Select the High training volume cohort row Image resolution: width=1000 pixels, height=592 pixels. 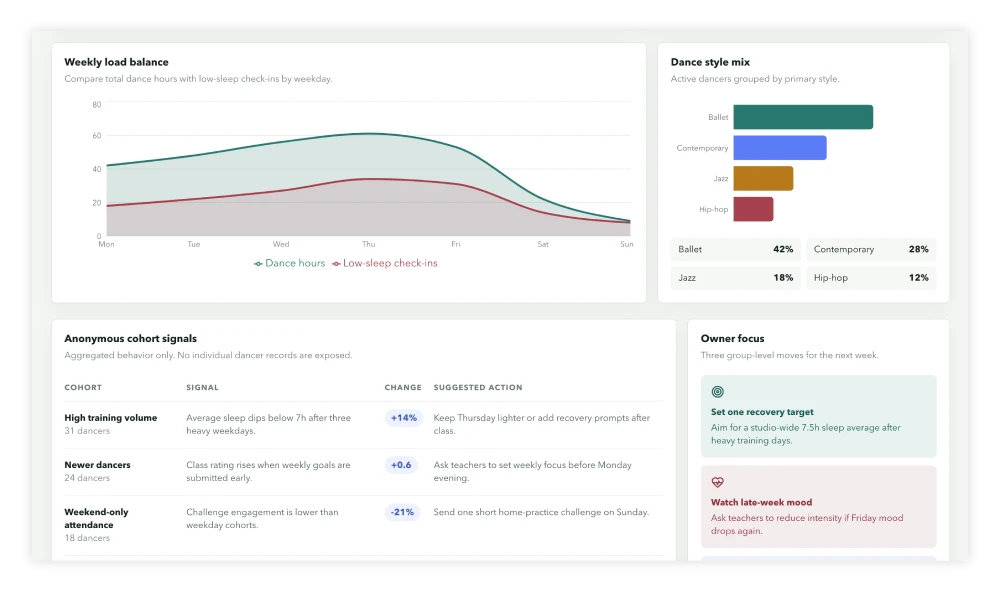(x=364, y=425)
